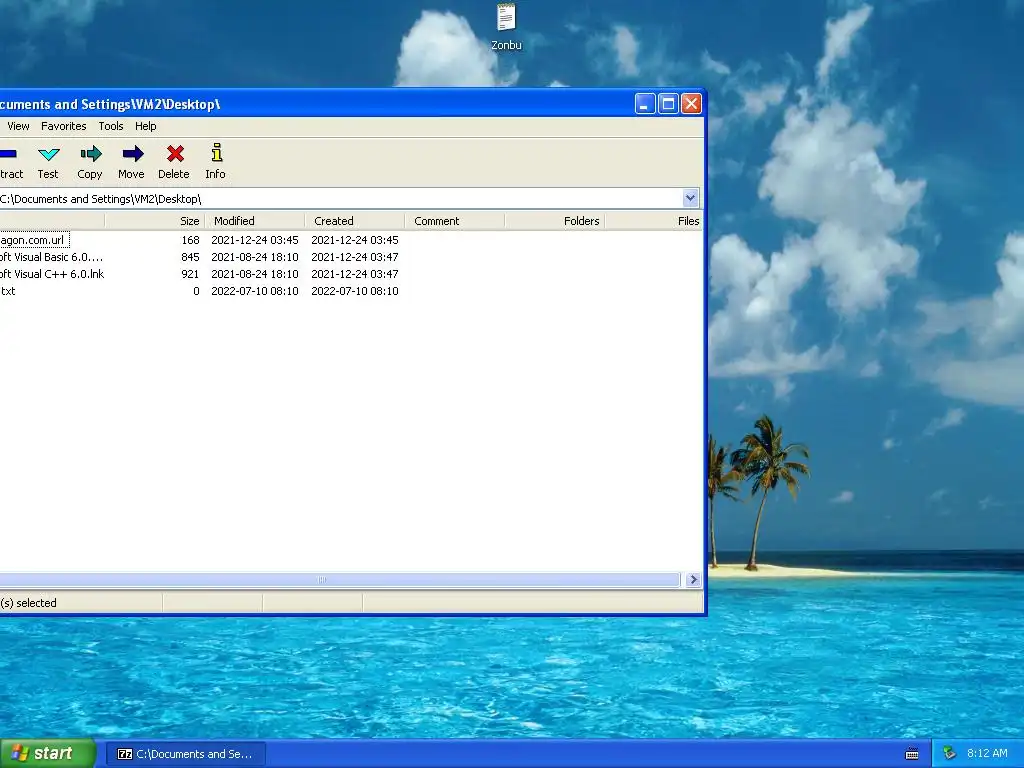Click the horizontal scrollbar thumb

339,580
